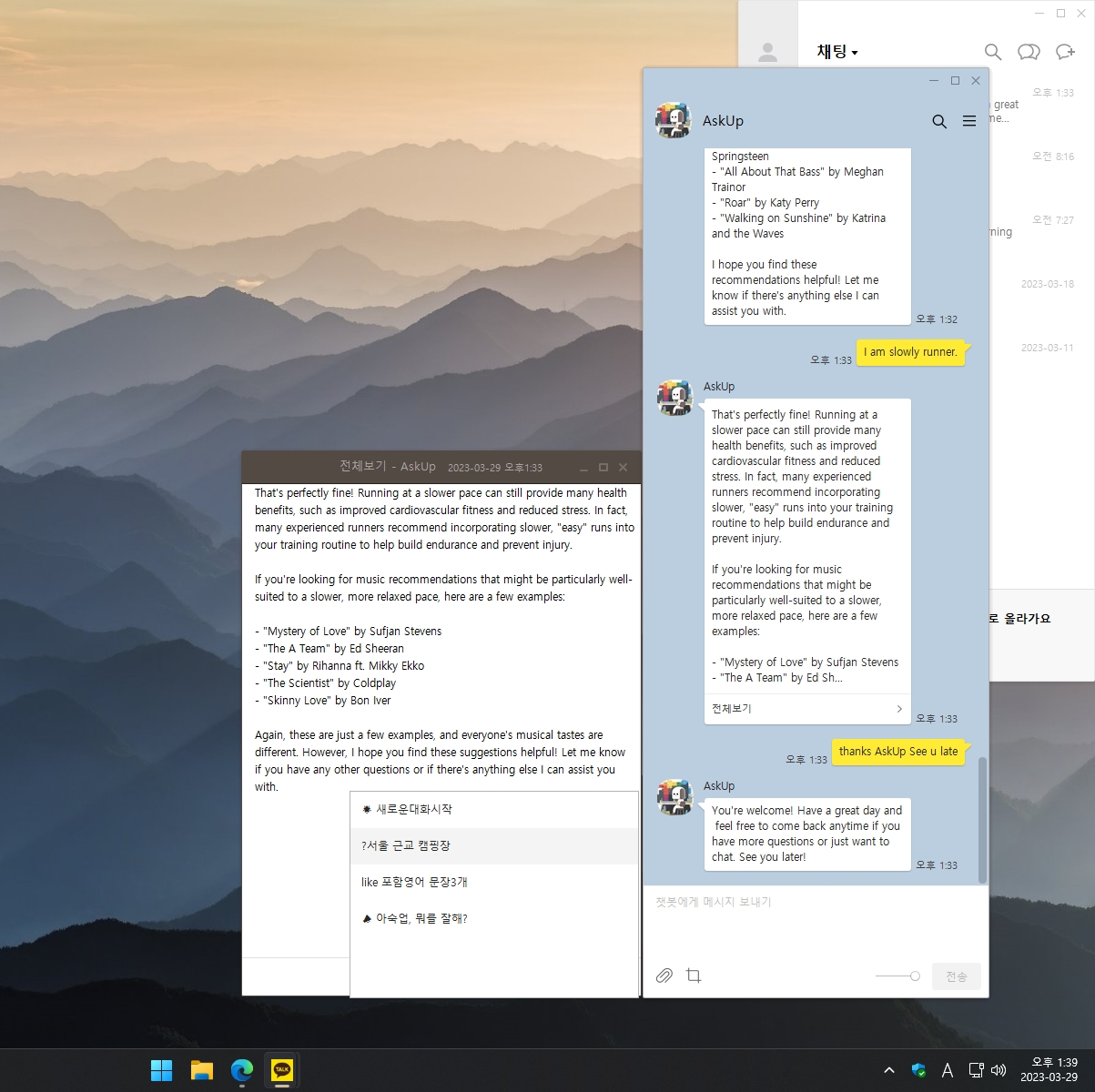Search chats in KakaoTalk main window
This screenshot has width=1095, height=1092.
pos(993,52)
